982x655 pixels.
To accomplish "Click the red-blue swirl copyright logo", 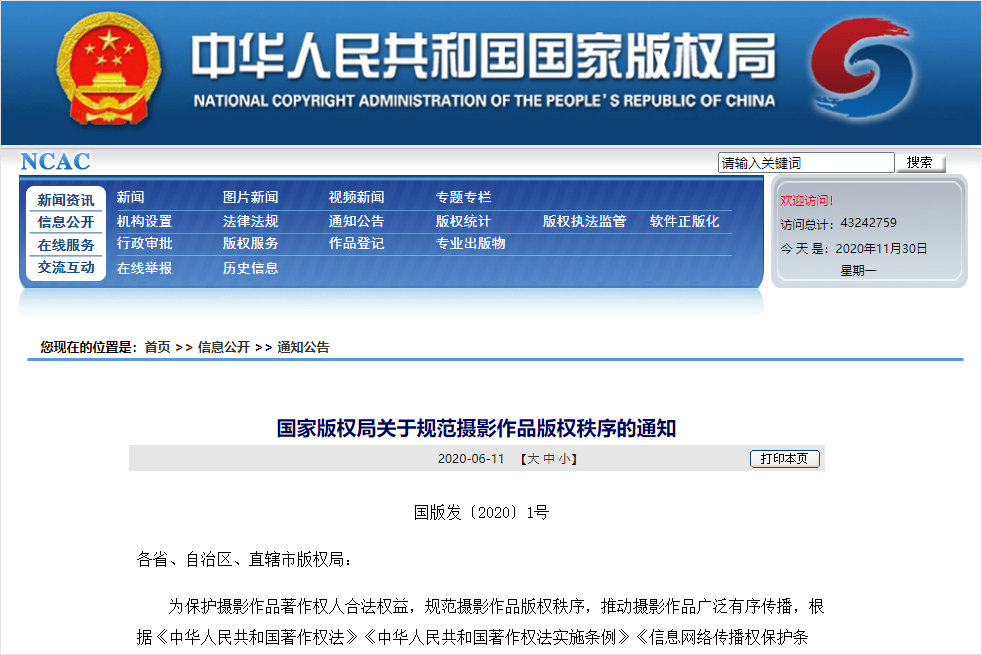I will (861, 69).
